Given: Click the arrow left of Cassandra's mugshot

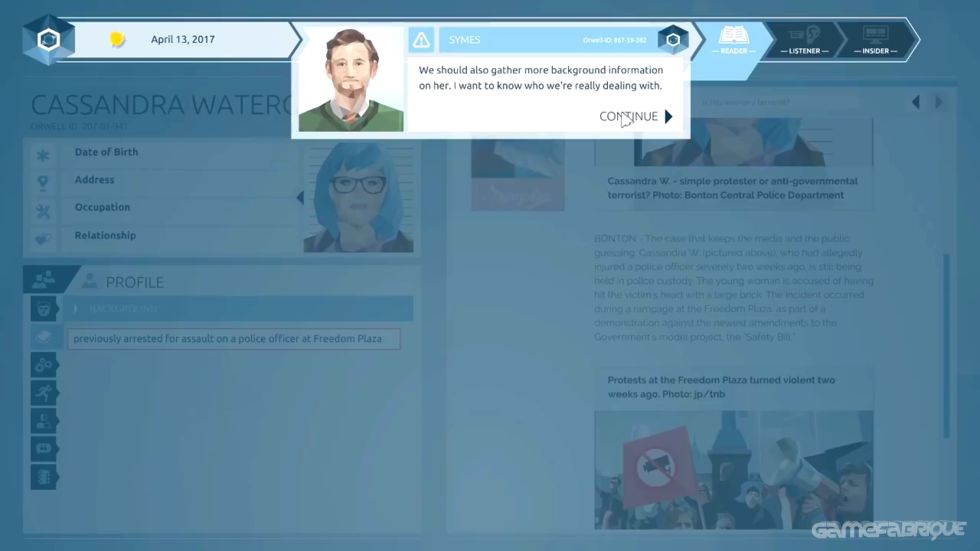Looking at the screenshot, I should 300,197.
